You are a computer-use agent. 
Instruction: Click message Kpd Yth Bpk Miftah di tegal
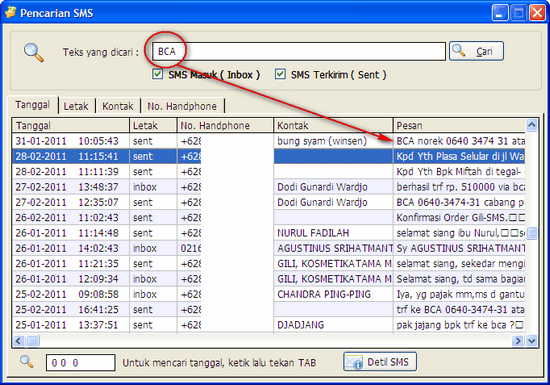click(460, 171)
